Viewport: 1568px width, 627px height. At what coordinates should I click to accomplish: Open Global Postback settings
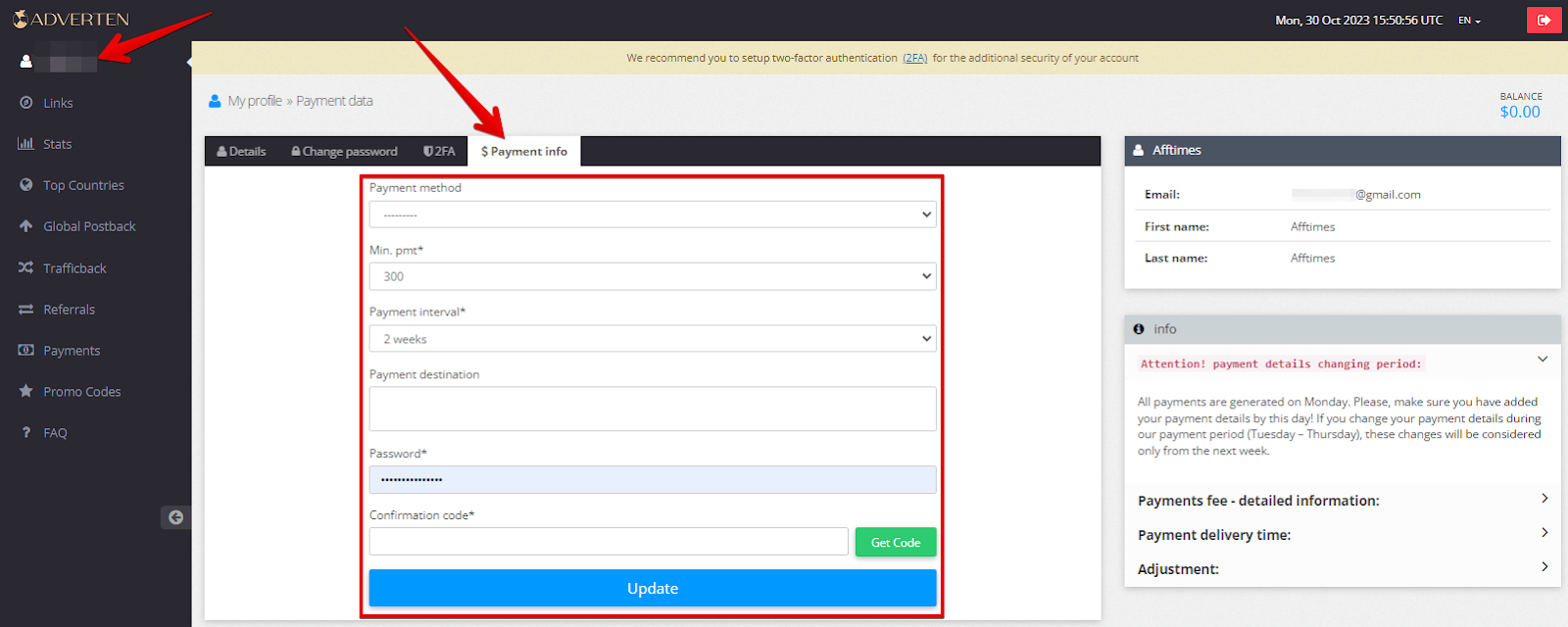89,226
